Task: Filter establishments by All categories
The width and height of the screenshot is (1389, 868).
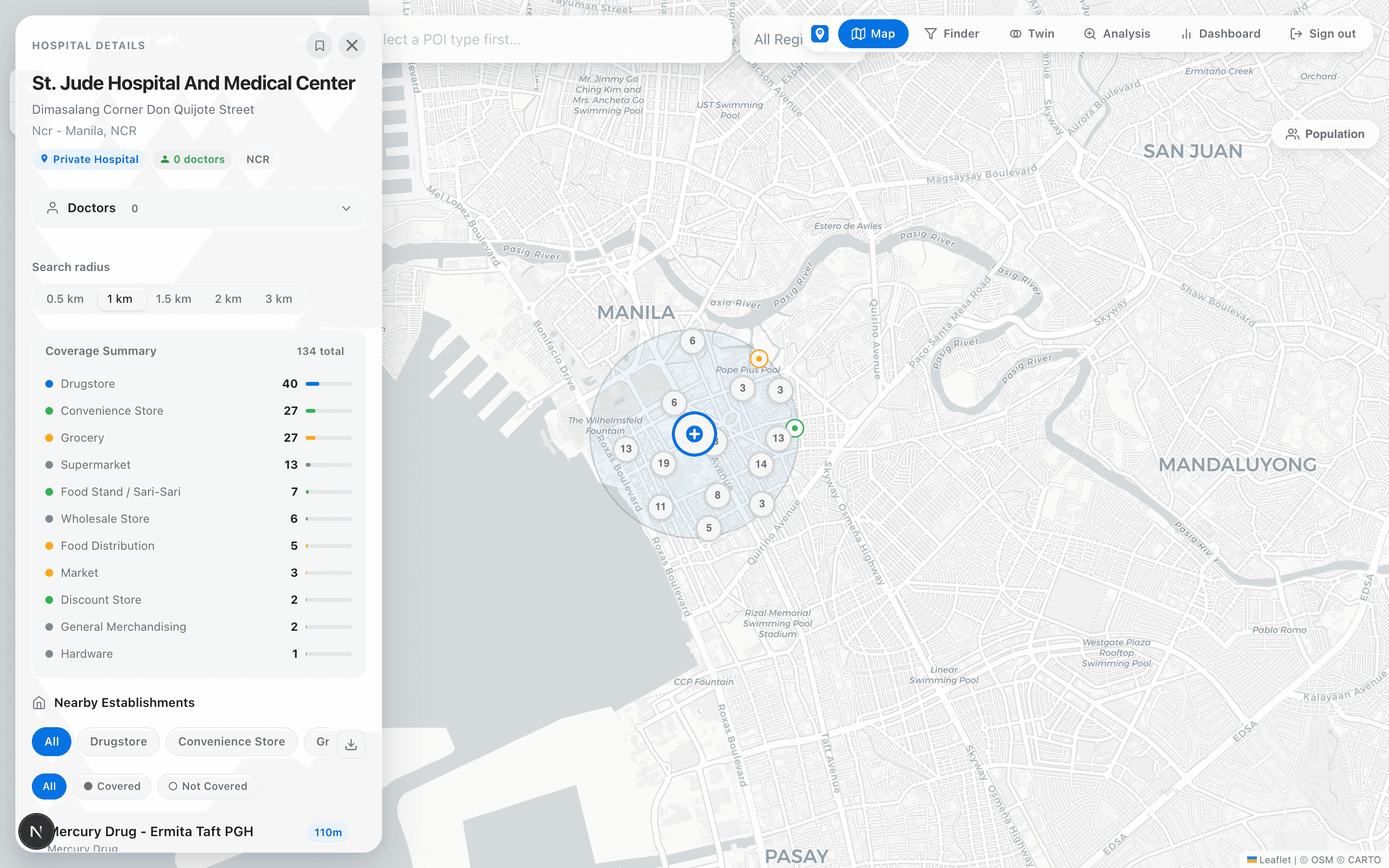Action: (52, 742)
